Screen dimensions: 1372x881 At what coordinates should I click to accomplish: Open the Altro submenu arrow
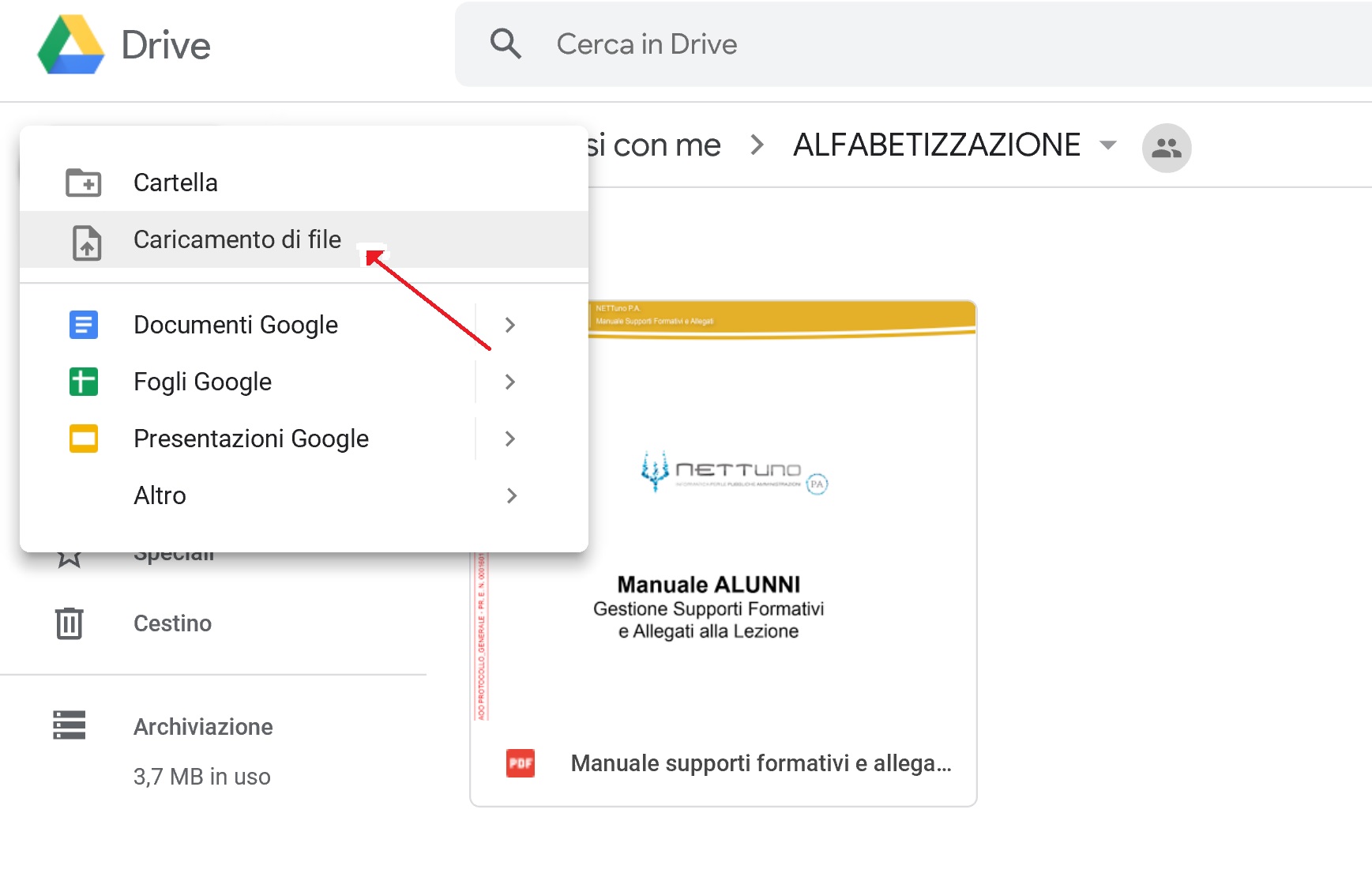[x=511, y=495]
